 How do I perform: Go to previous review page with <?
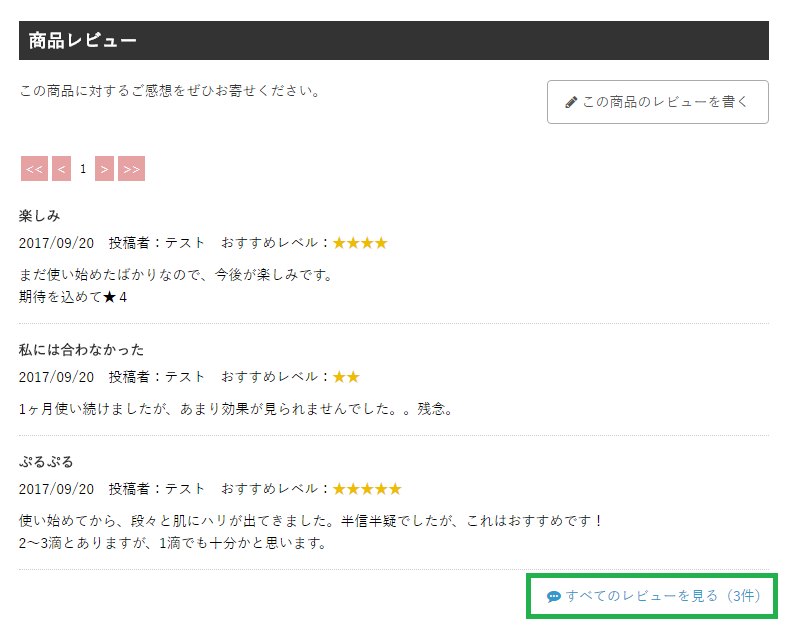pos(61,169)
